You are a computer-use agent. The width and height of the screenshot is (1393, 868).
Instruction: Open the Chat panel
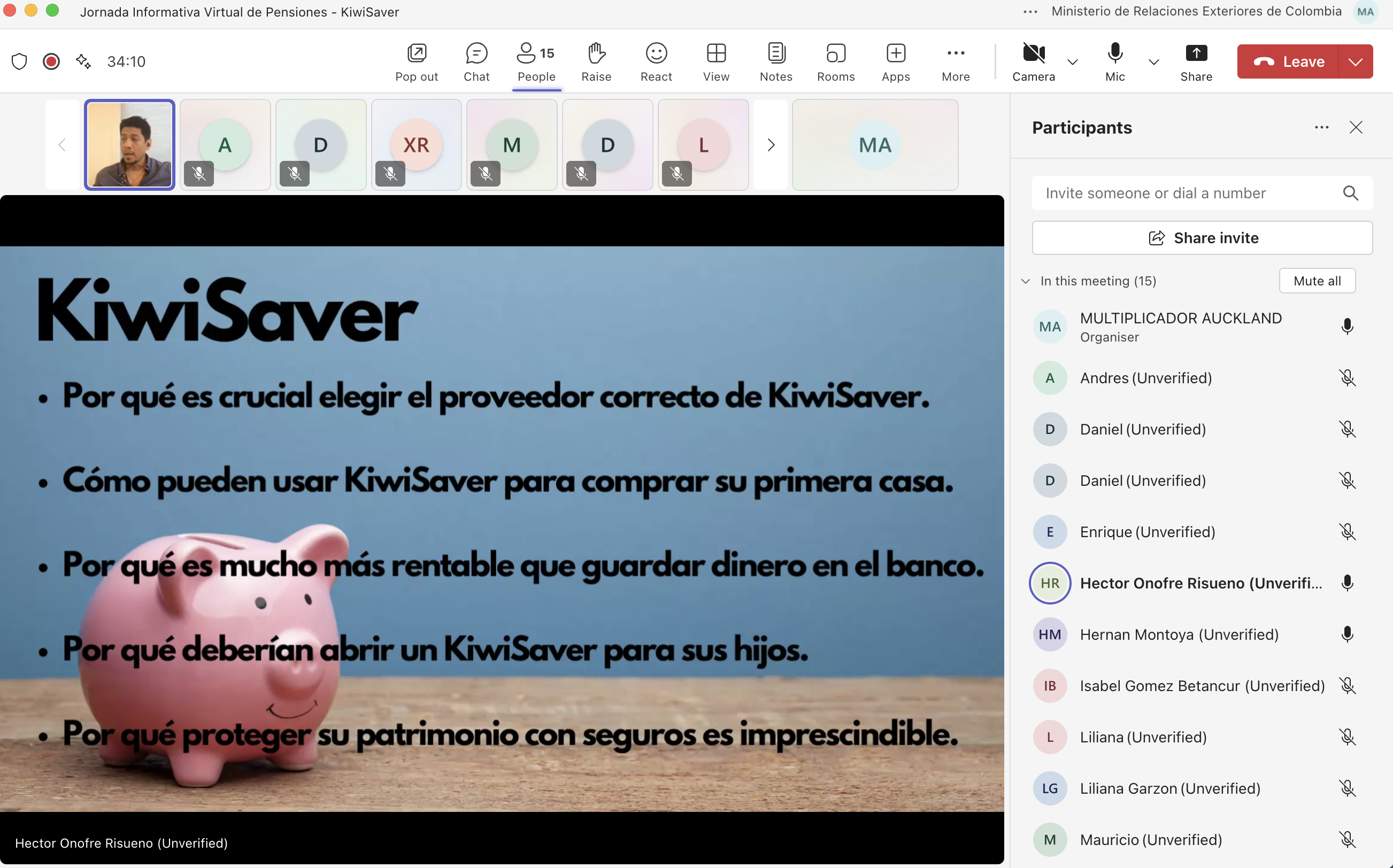pos(476,62)
